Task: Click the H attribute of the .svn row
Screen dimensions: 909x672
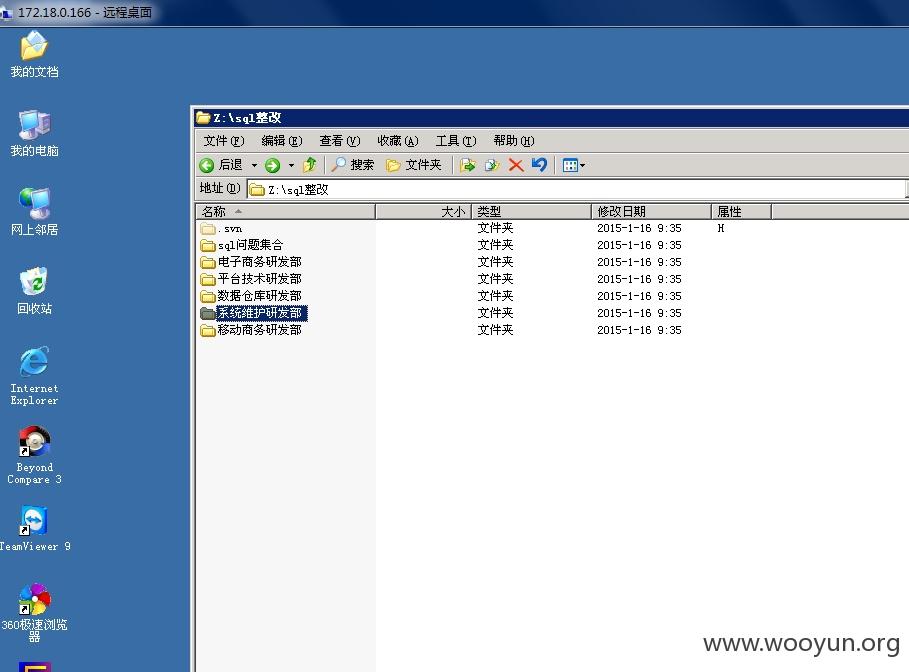Action: 721,228
